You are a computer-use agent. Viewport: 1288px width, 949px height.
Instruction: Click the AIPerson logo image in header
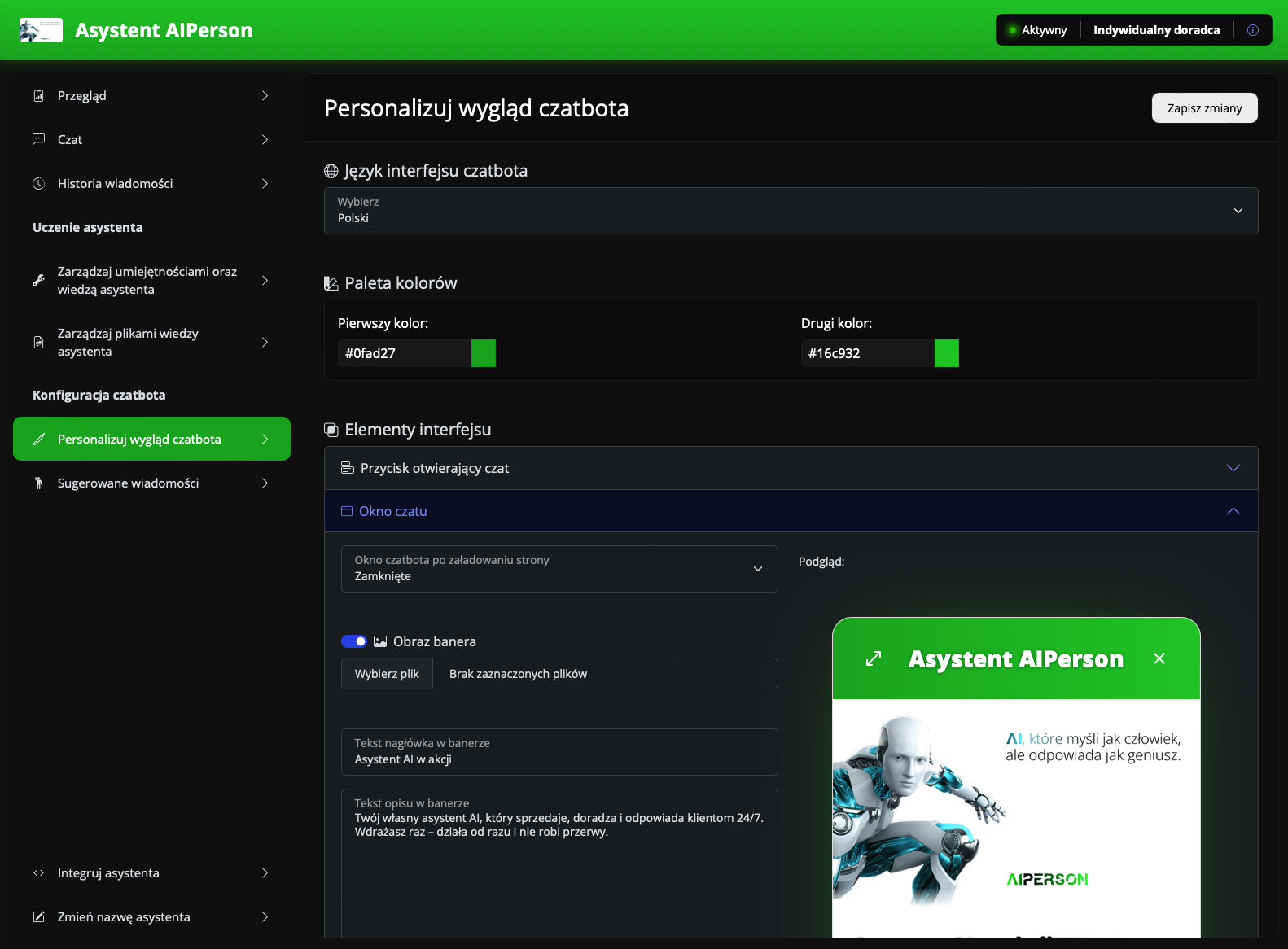coord(41,30)
